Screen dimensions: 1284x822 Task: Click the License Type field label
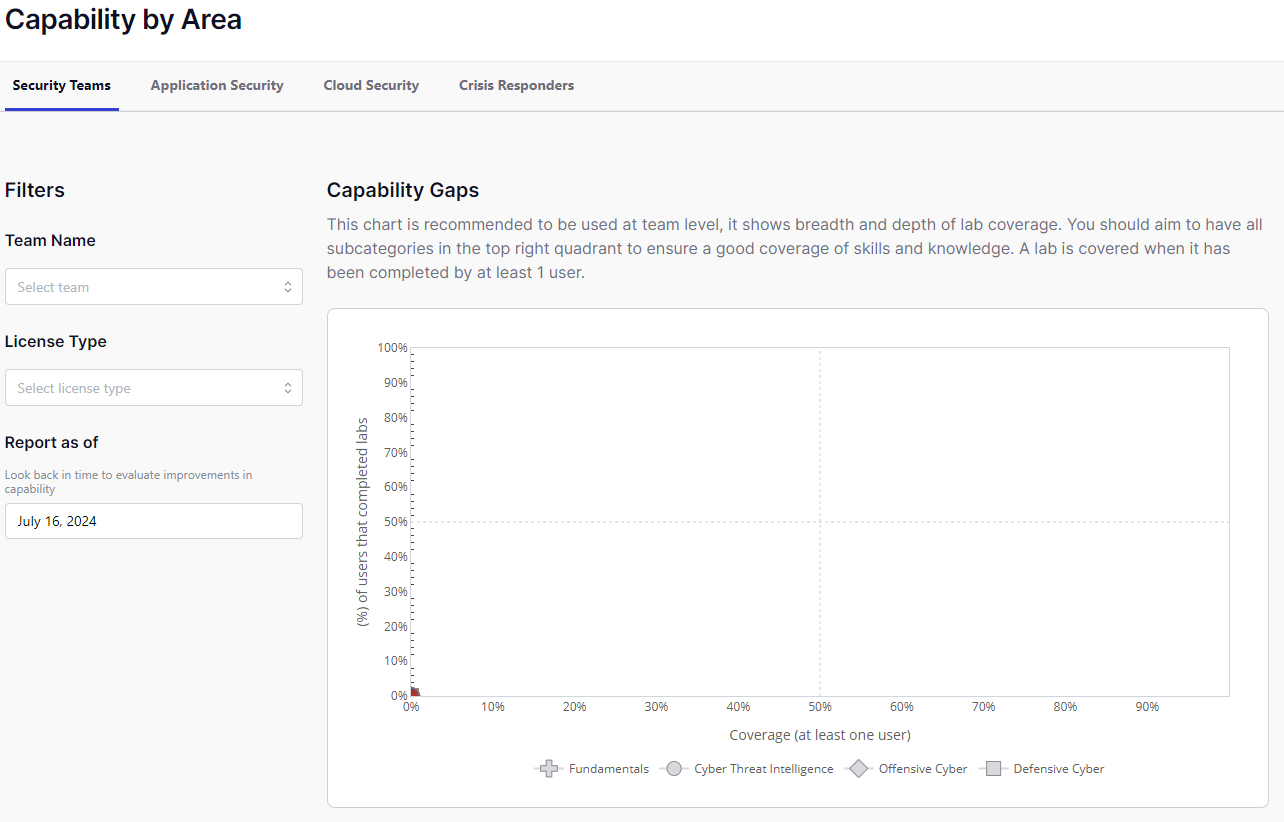(x=55, y=342)
